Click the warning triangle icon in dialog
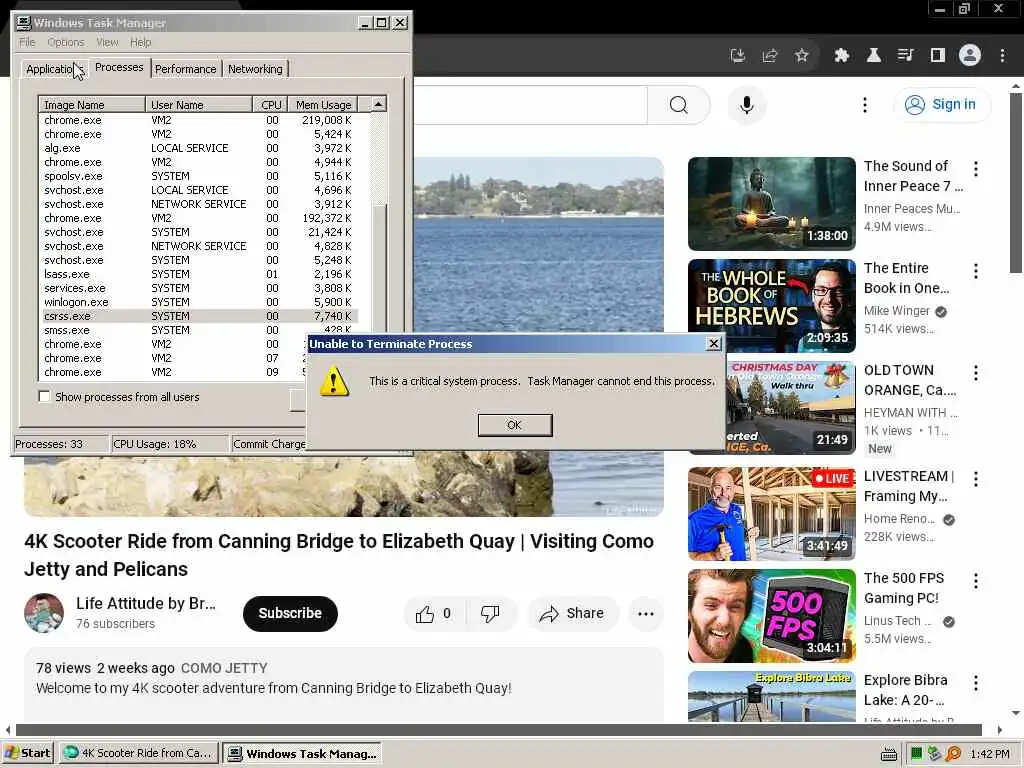1024x768 pixels. (x=334, y=382)
